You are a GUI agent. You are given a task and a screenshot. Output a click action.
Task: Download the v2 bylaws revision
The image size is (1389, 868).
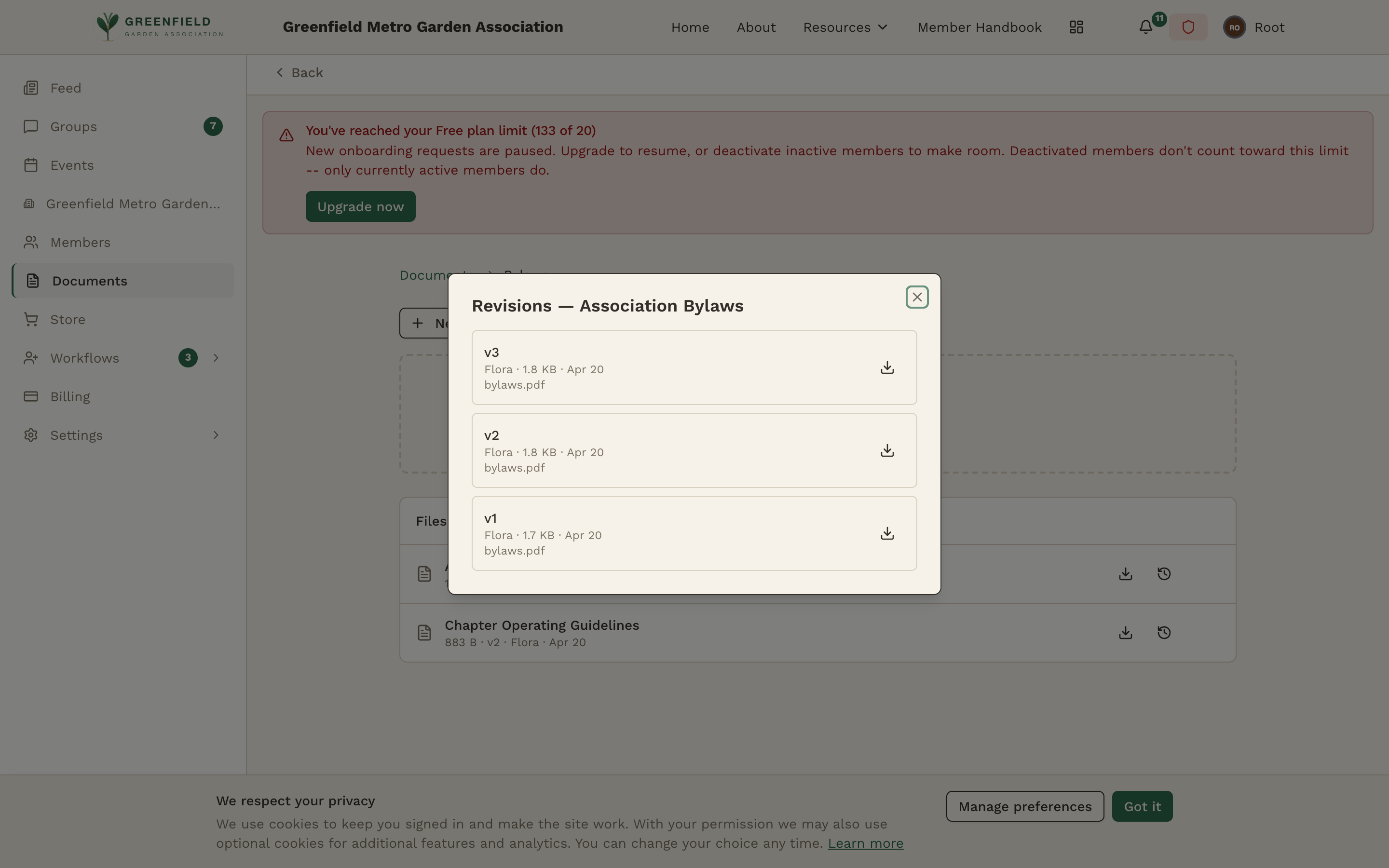[x=887, y=451]
